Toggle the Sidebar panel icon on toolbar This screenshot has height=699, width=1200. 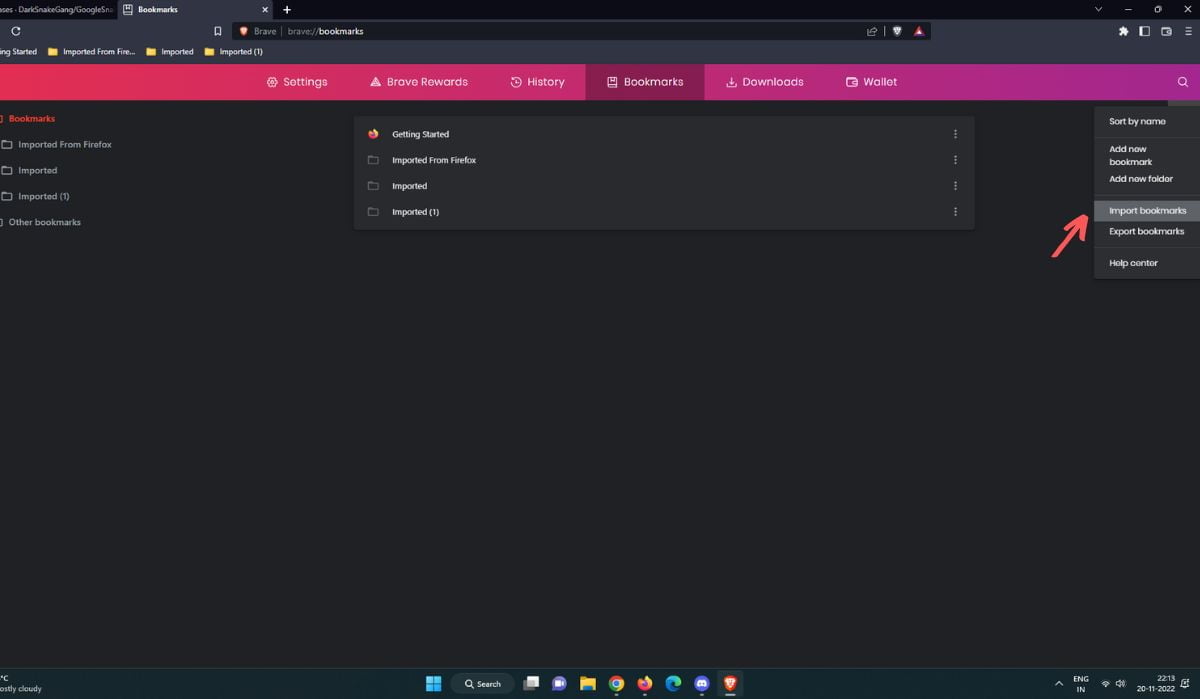pyautogui.click(x=1144, y=31)
